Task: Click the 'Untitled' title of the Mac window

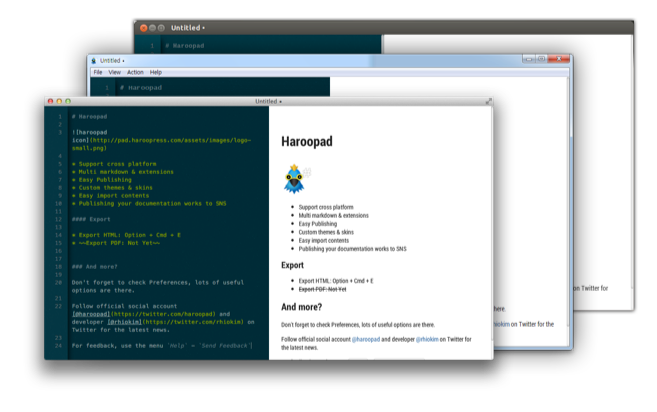Action: point(267,101)
